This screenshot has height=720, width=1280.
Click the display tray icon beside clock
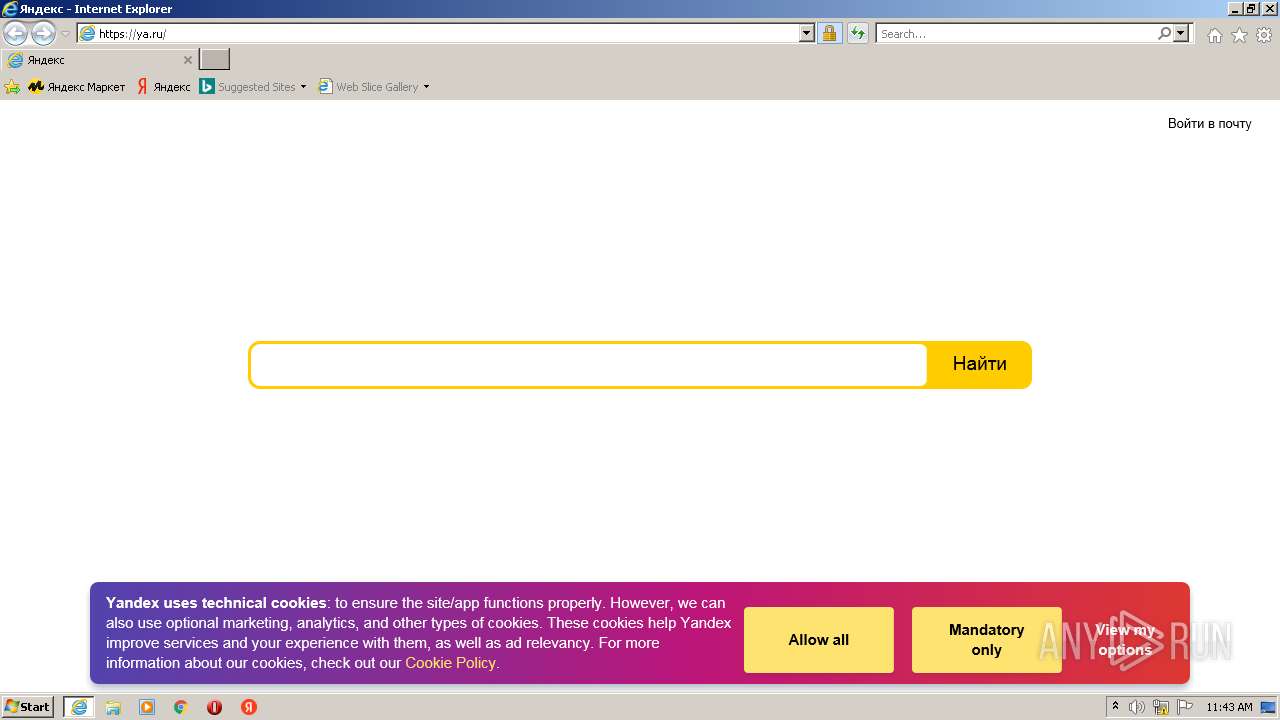coord(1268,707)
